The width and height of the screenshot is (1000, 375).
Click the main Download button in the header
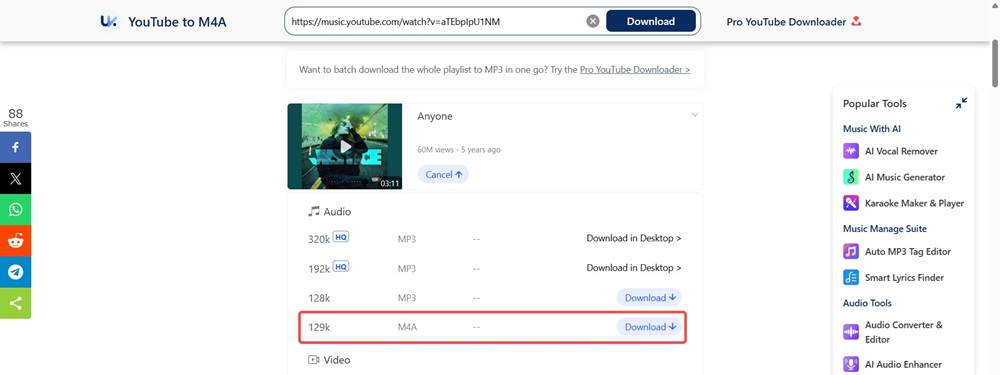651,21
